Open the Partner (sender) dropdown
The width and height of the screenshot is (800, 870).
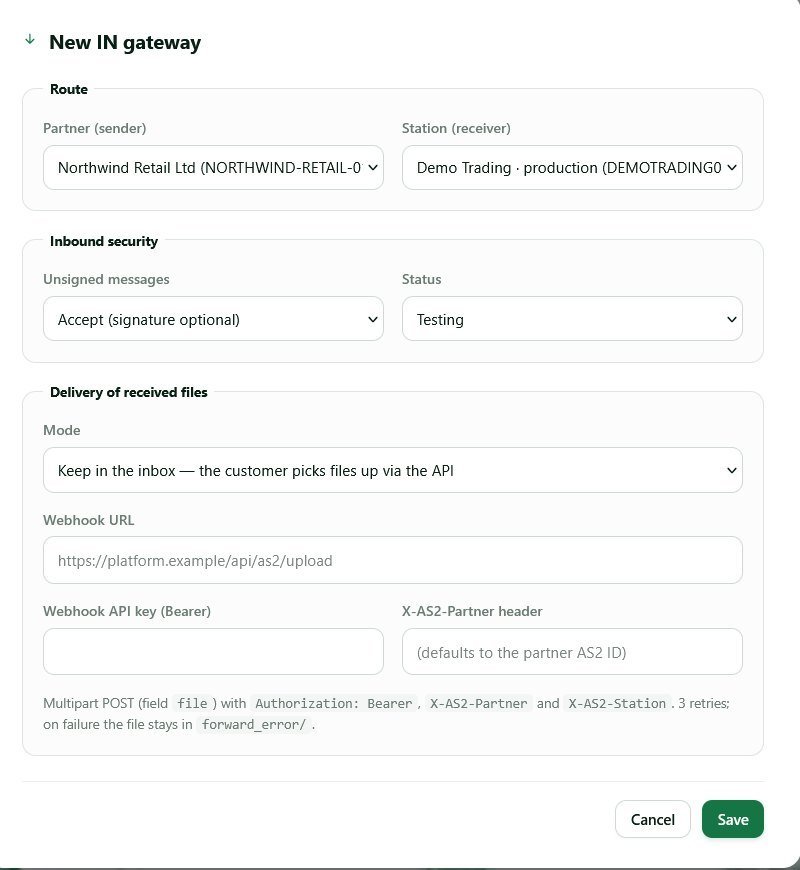click(213, 168)
